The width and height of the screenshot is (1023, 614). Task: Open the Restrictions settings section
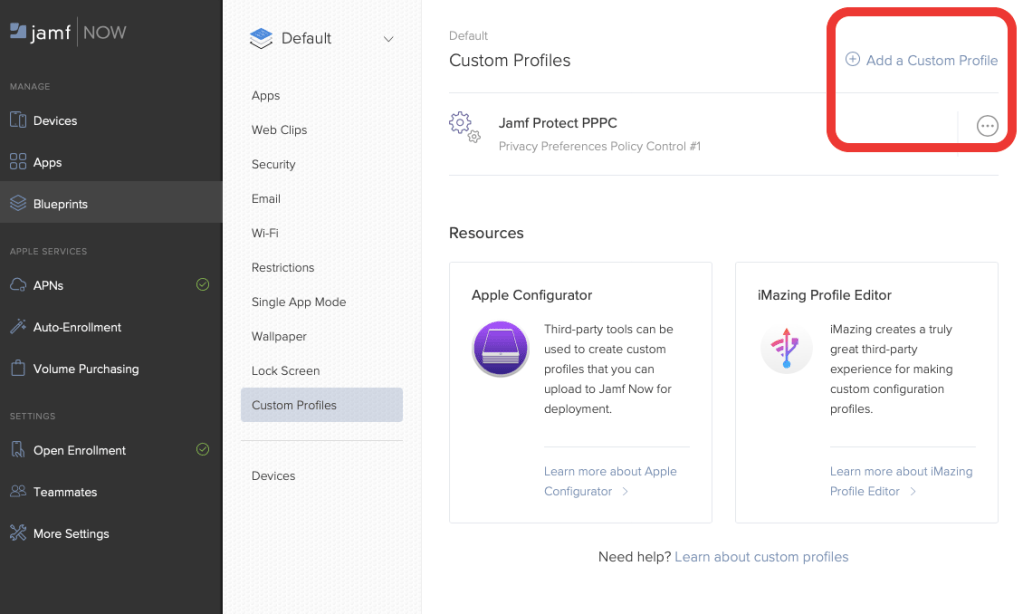[282, 268]
